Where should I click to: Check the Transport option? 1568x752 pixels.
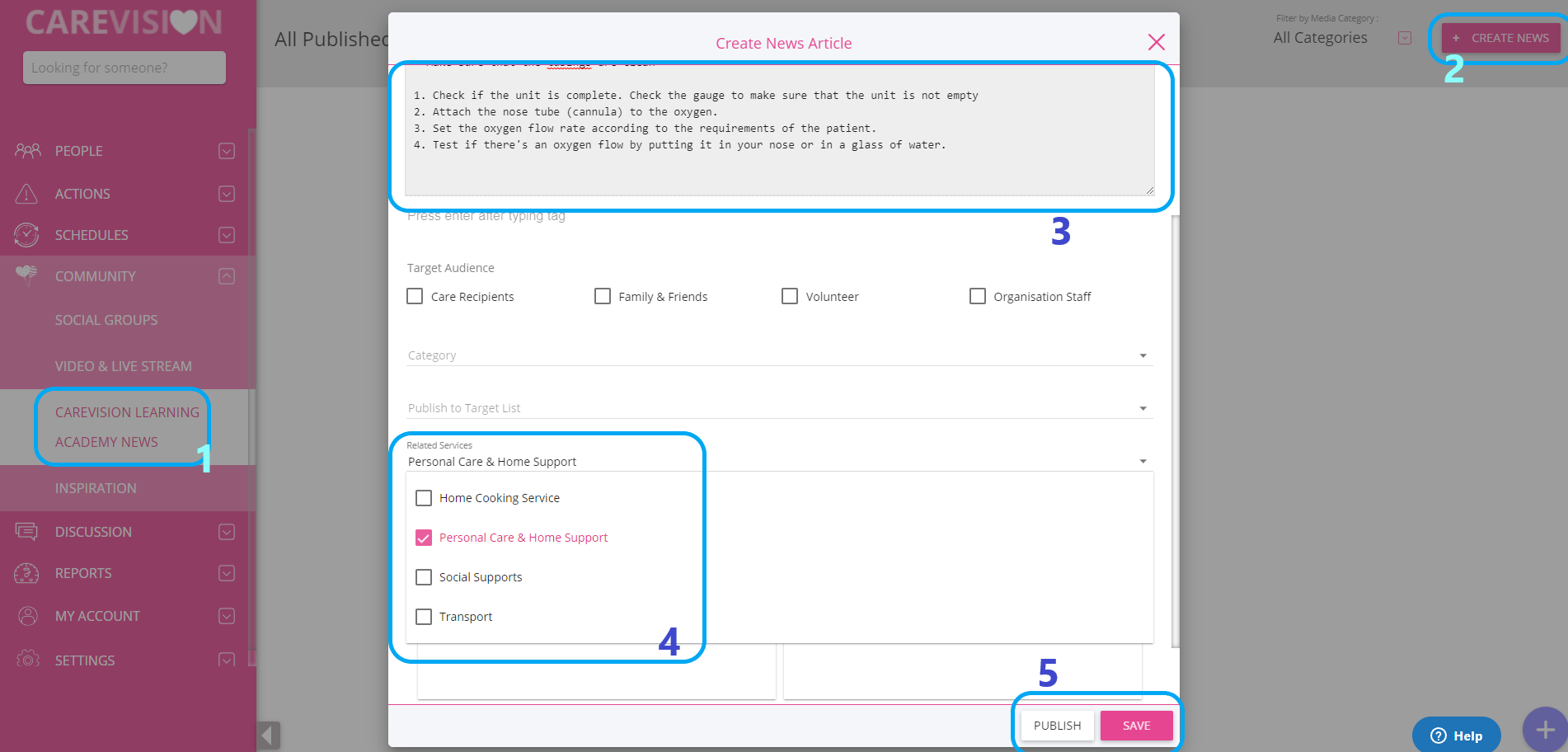(x=424, y=617)
